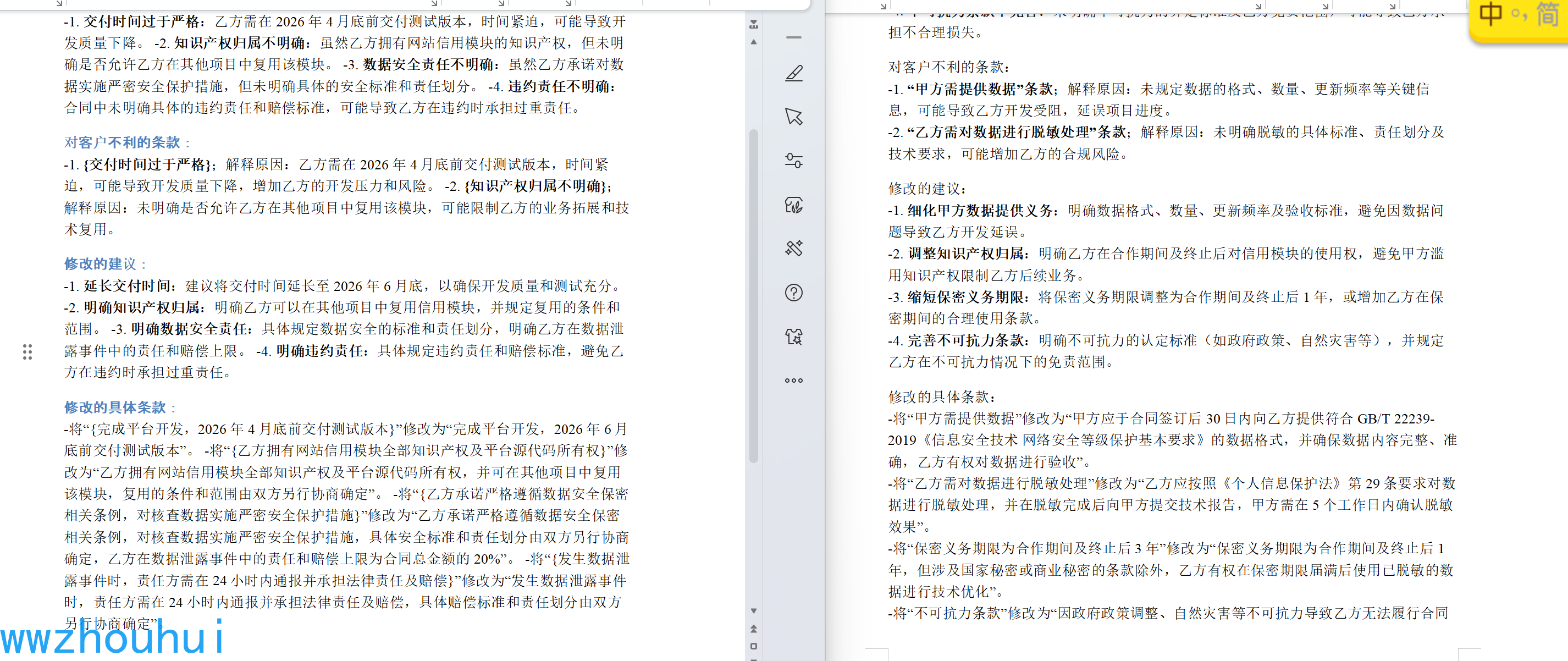Toggle IME punctuation mode button
The width and height of the screenshot is (1568, 661).
point(1519,15)
